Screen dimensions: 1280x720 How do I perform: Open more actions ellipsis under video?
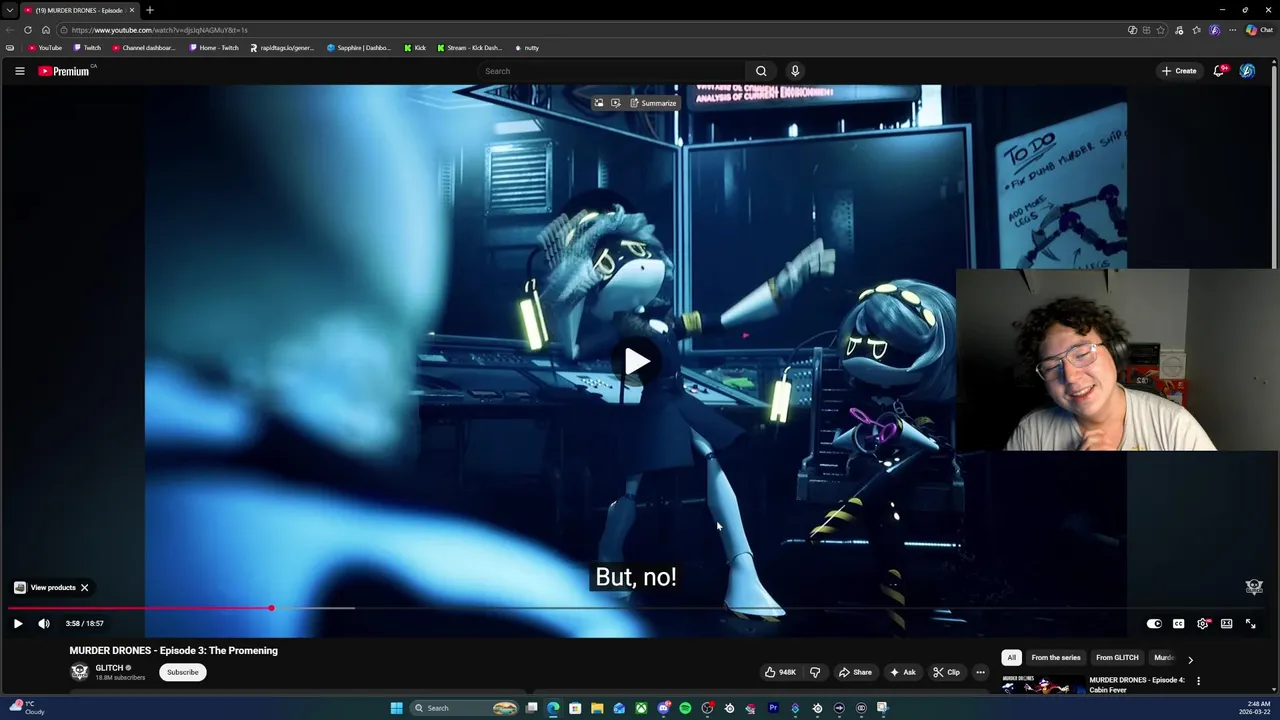click(980, 672)
